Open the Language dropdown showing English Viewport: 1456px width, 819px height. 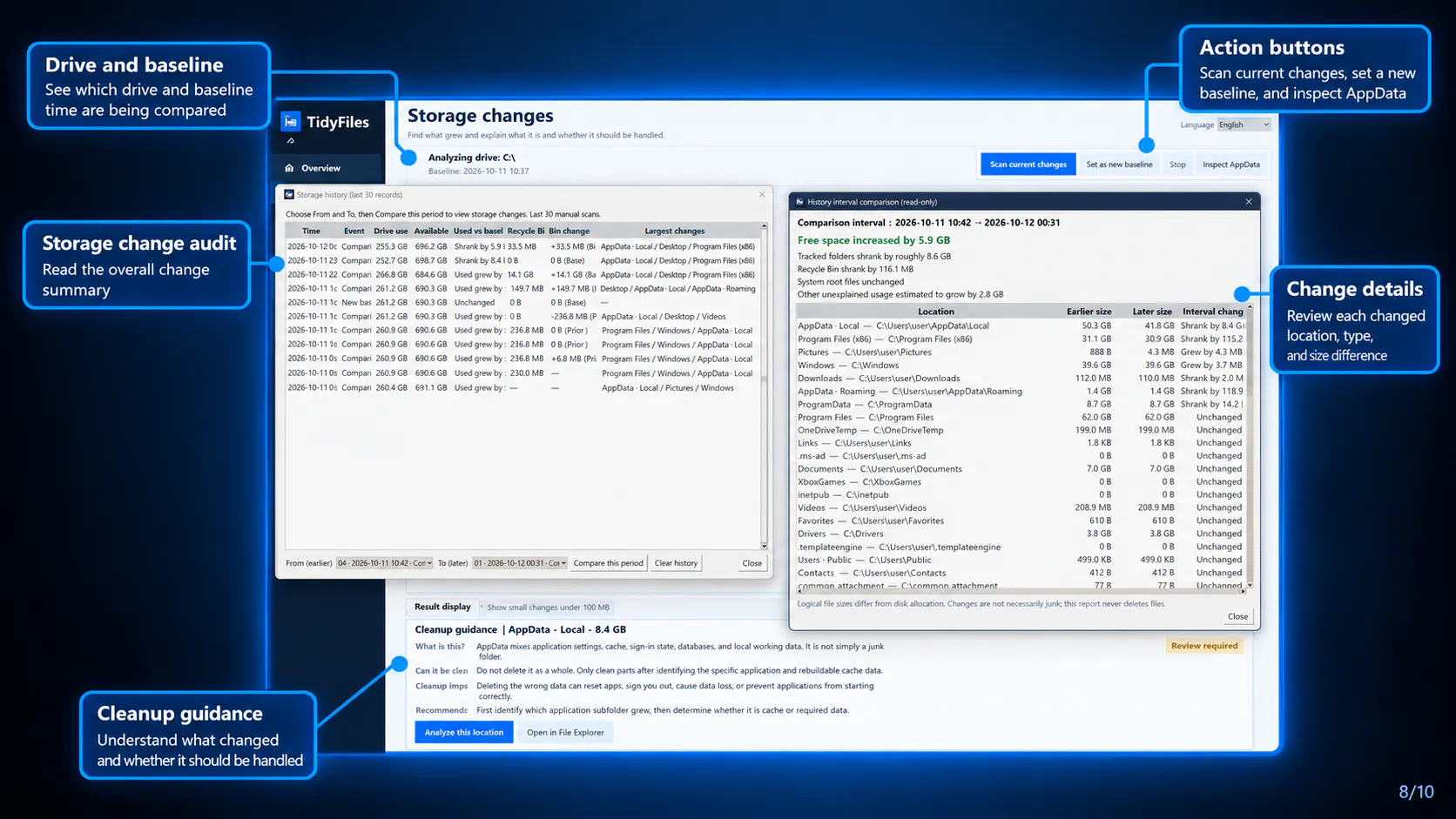[1244, 124]
